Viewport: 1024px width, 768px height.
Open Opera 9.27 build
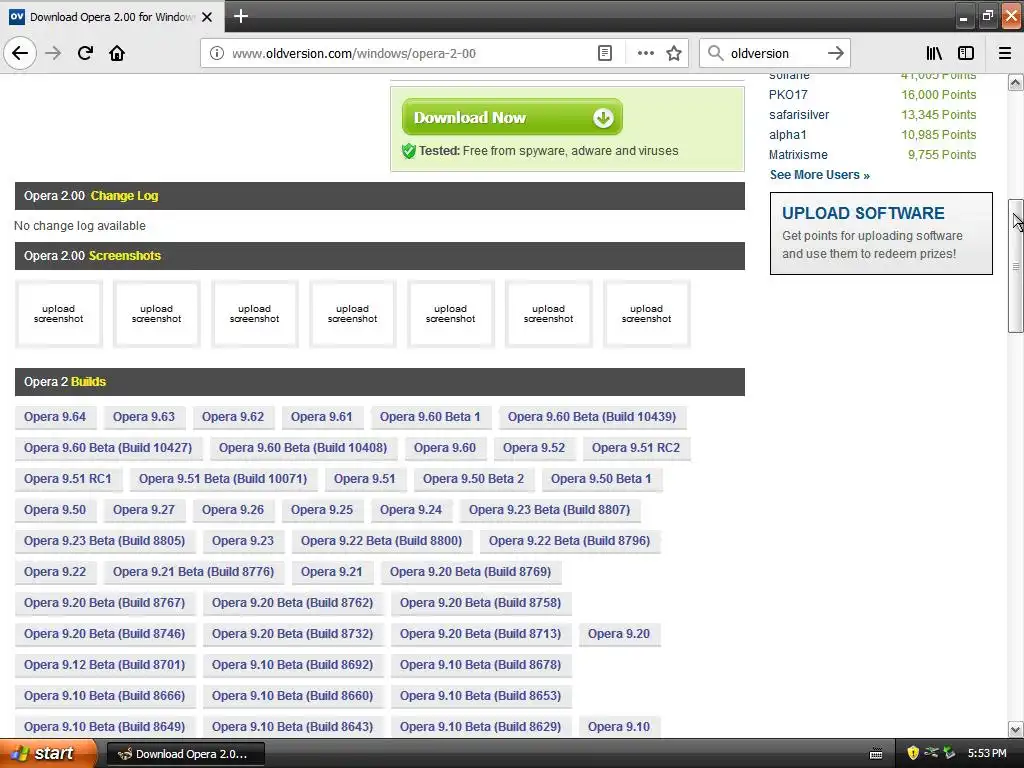[144, 510]
